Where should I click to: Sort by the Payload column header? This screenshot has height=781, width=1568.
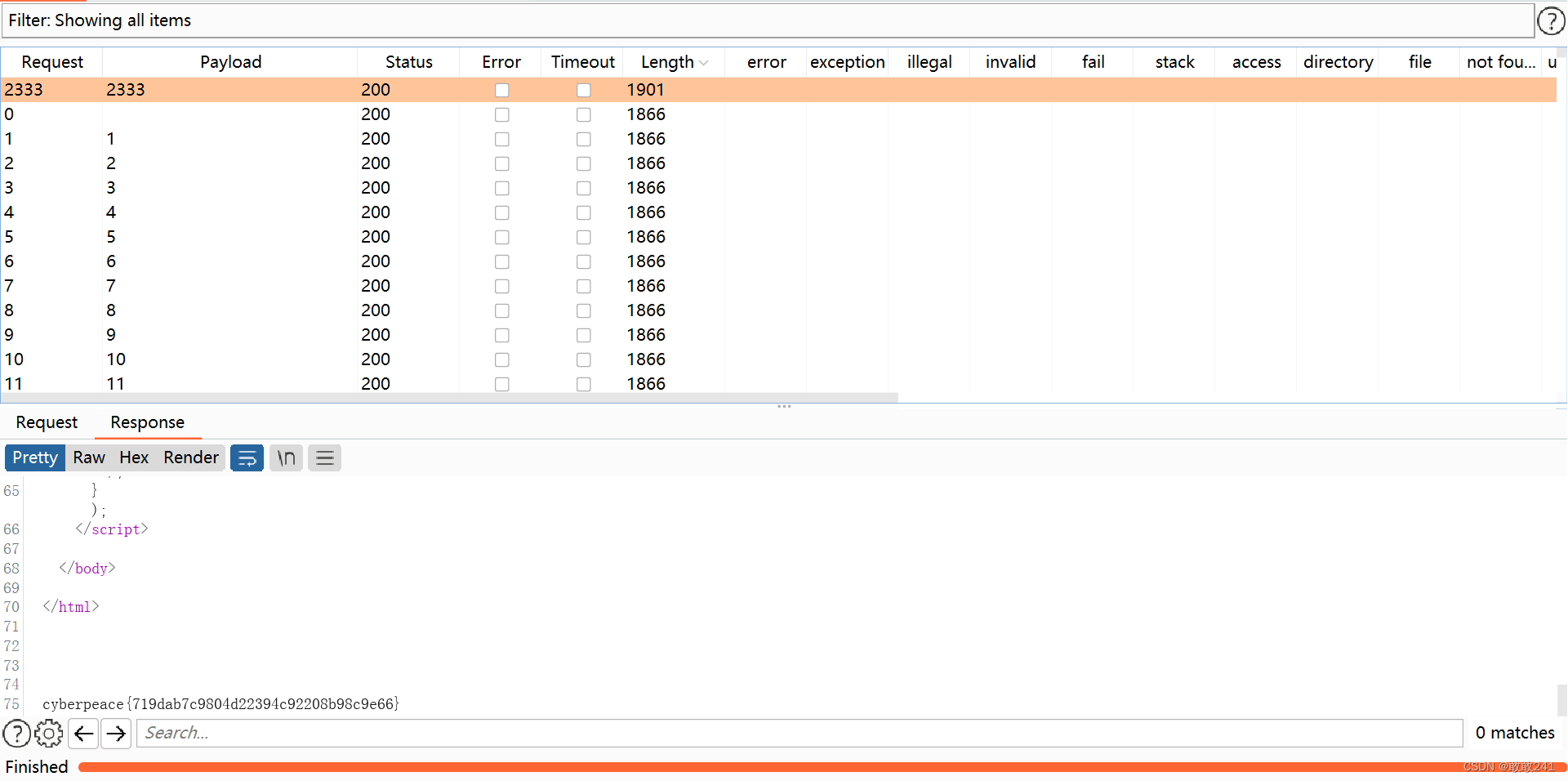tap(230, 62)
